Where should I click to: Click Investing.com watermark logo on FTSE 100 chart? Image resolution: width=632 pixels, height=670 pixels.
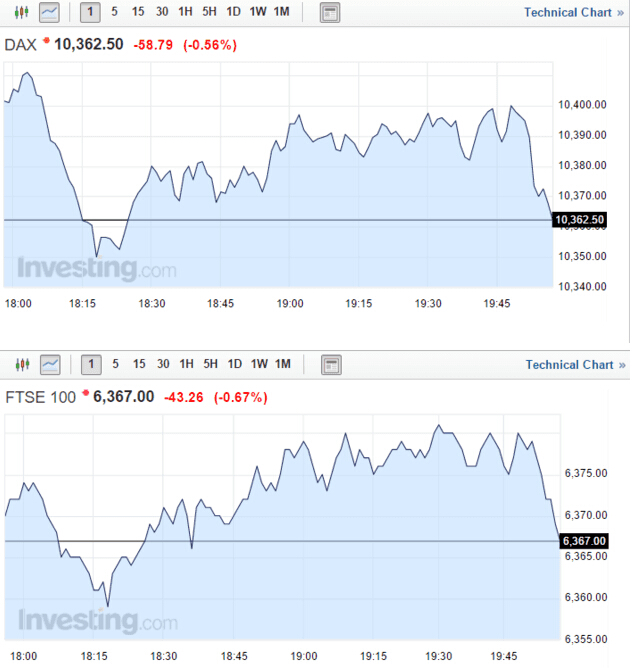pyautogui.click(x=96, y=620)
